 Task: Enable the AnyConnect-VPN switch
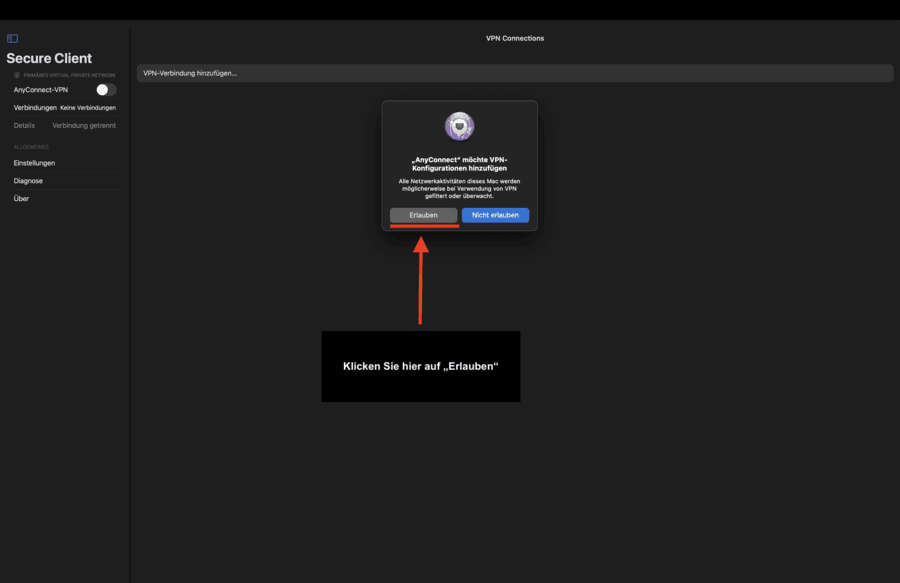tap(106, 90)
